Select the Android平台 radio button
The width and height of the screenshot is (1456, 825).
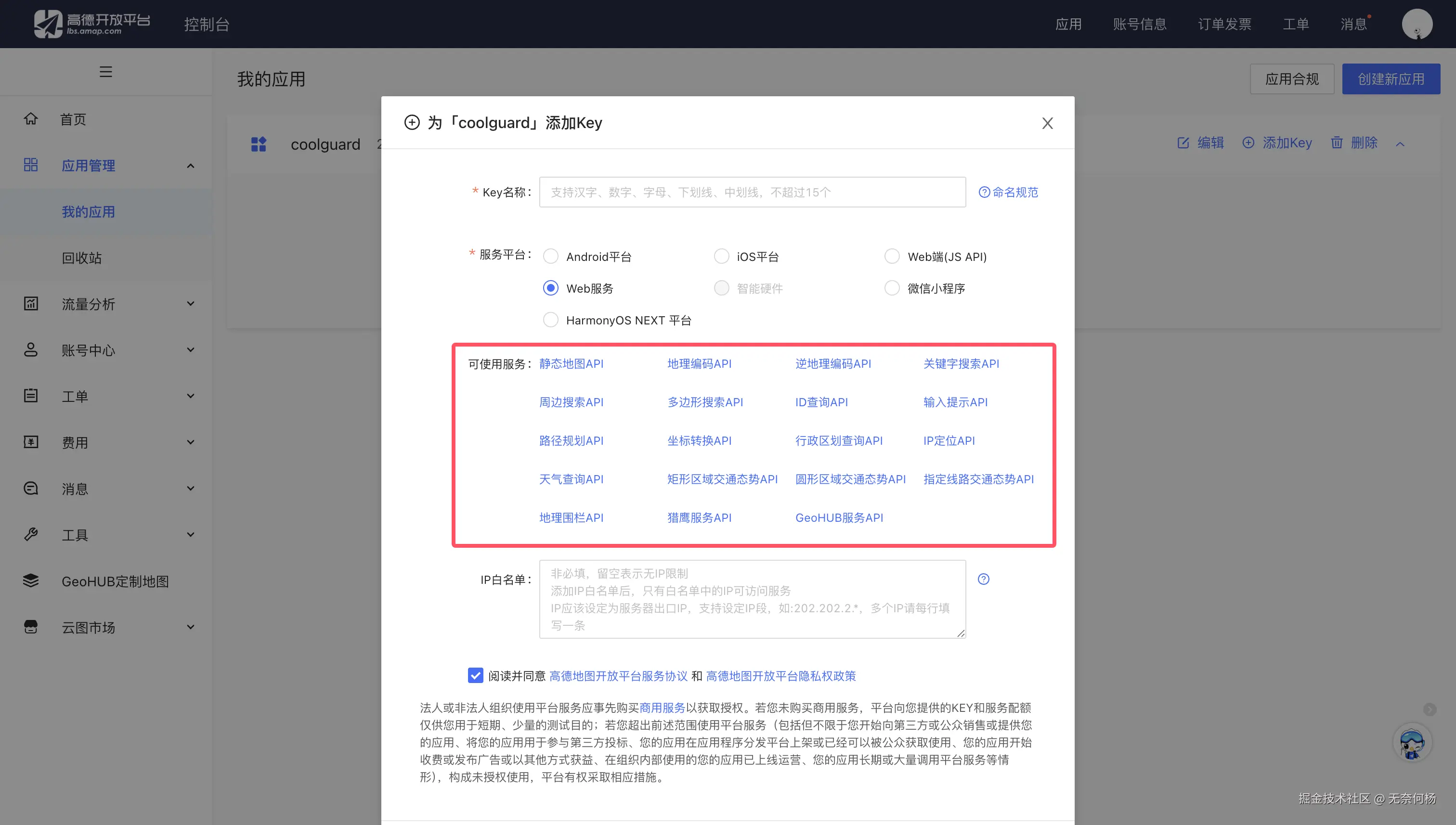[x=550, y=256]
